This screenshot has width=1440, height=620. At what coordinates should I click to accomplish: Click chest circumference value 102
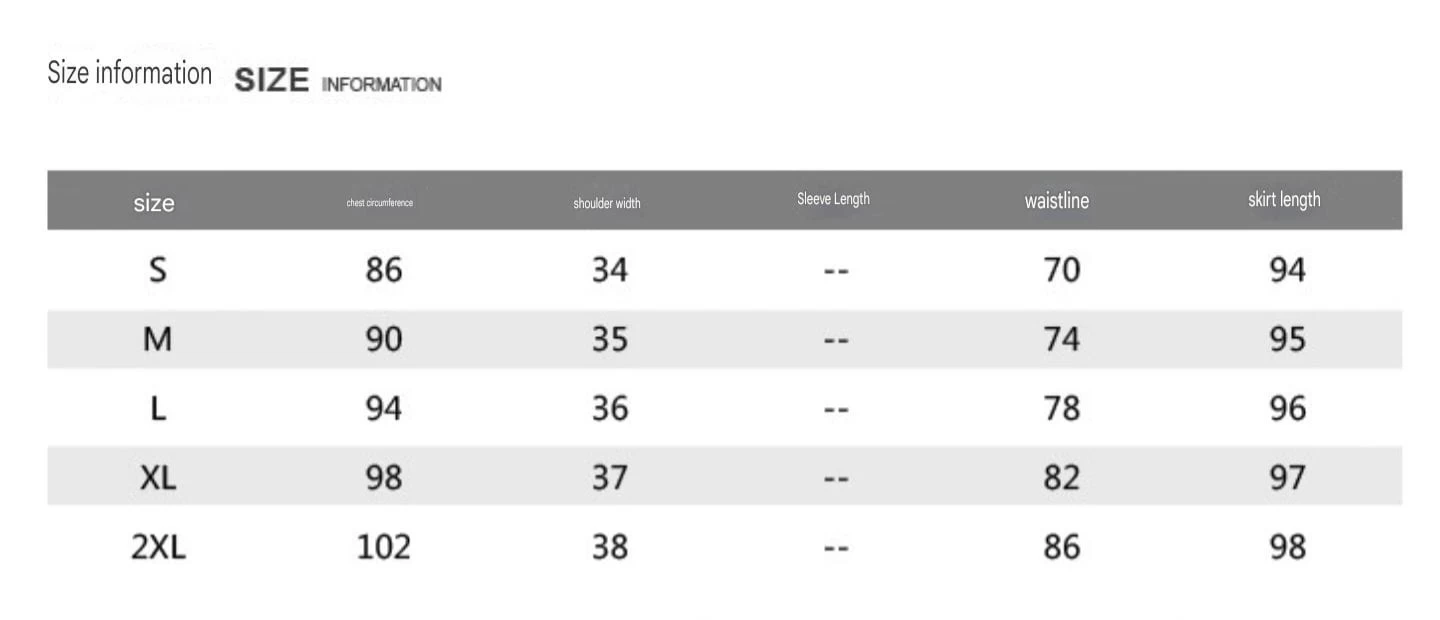(x=384, y=547)
